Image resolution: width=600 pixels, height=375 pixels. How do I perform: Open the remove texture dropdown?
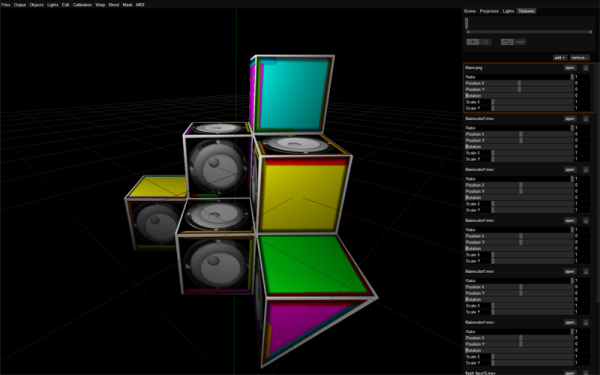(x=579, y=58)
